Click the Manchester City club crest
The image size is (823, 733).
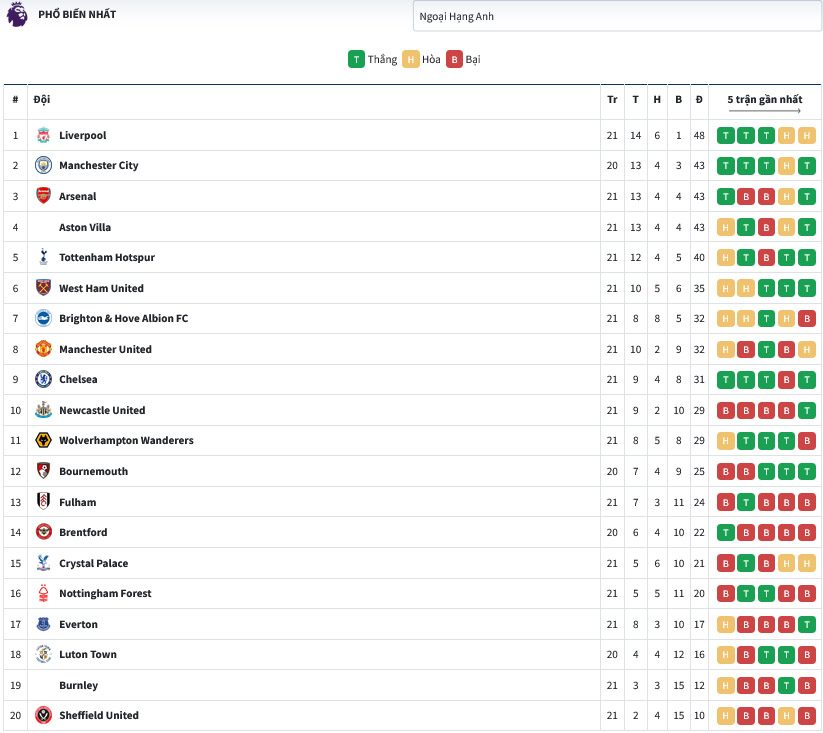(43, 165)
